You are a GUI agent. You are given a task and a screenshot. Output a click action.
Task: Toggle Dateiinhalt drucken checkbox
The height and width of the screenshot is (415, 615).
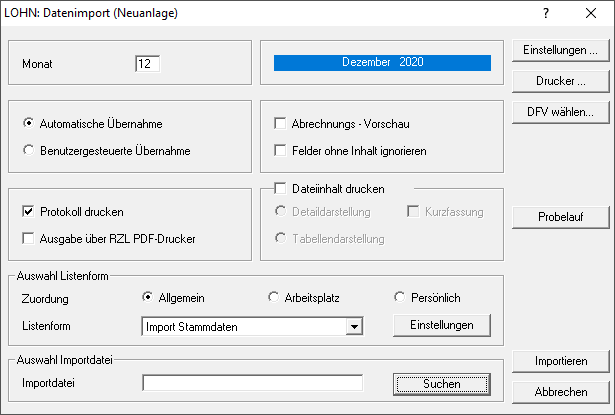click(x=281, y=188)
